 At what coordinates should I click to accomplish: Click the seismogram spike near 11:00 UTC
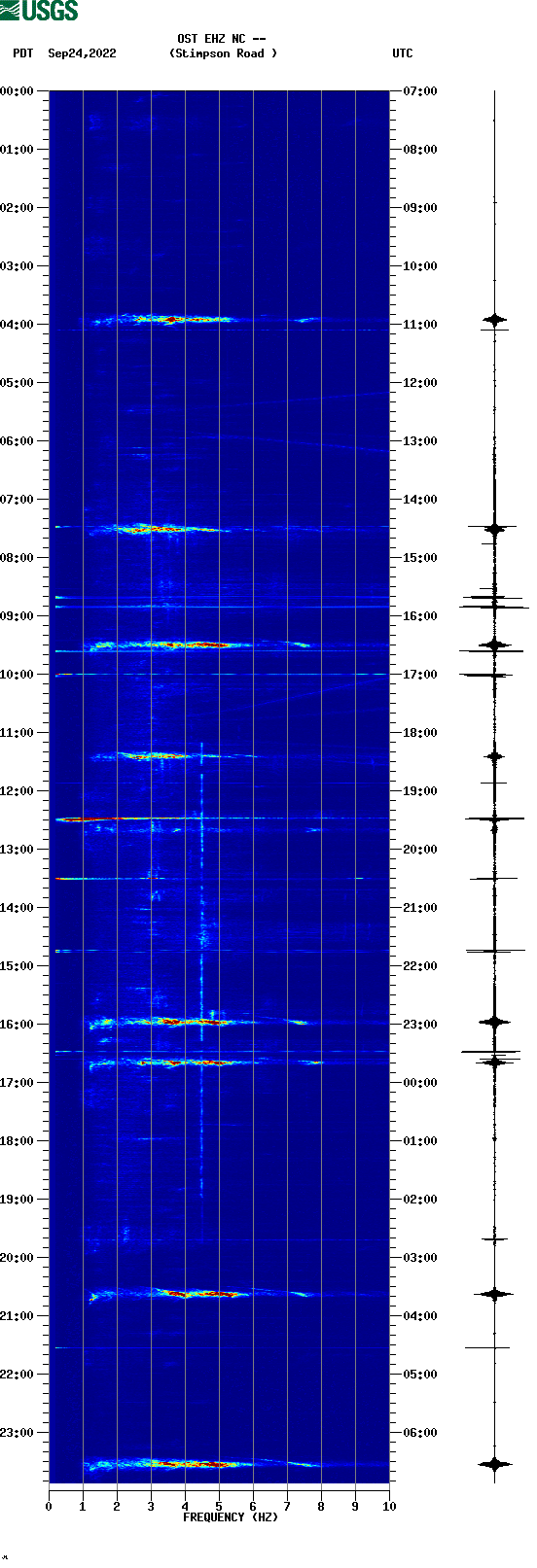click(495, 319)
